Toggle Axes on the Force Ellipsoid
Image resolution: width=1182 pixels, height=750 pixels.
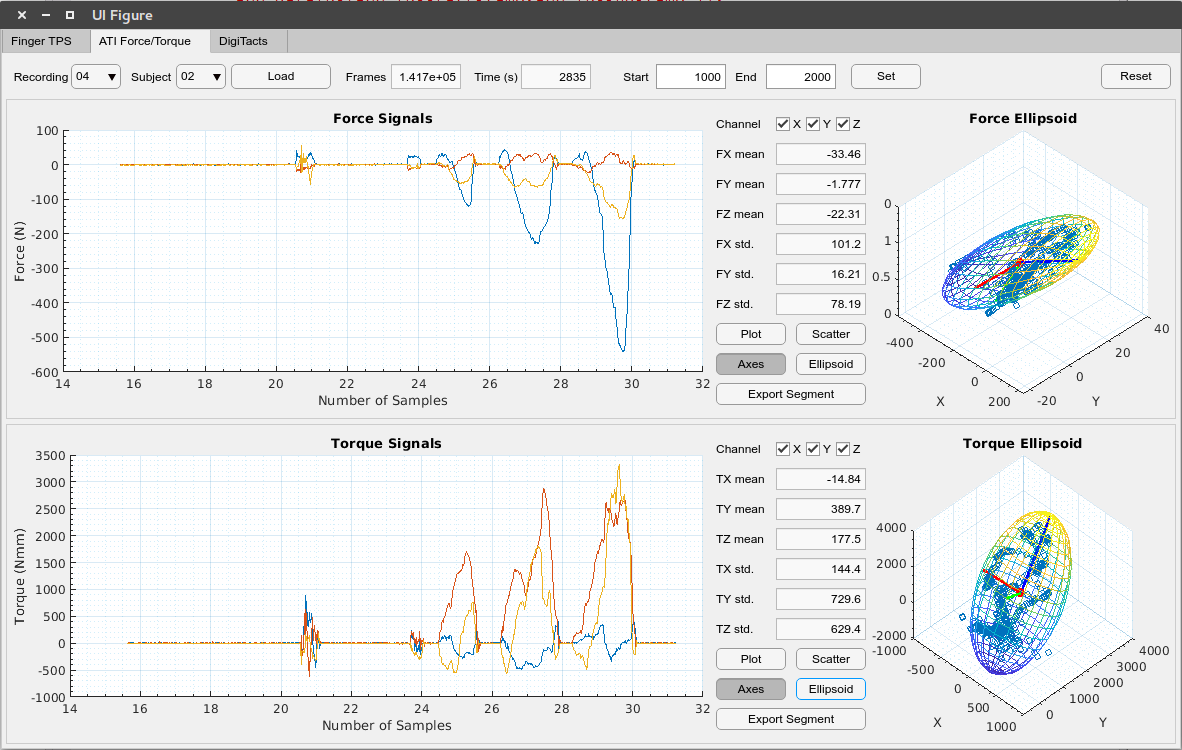point(750,363)
